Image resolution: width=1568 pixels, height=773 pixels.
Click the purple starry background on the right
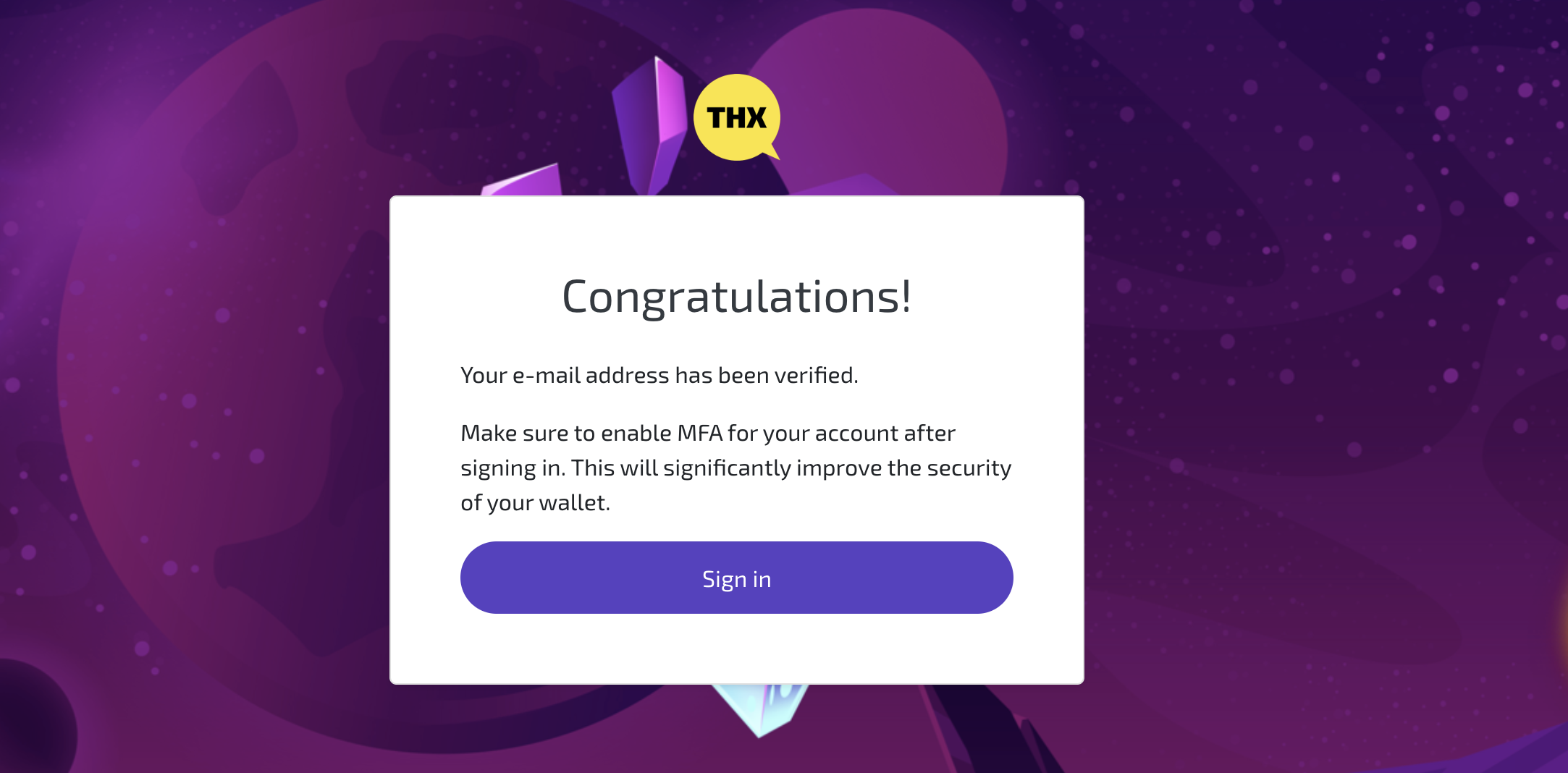tap(1325, 362)
